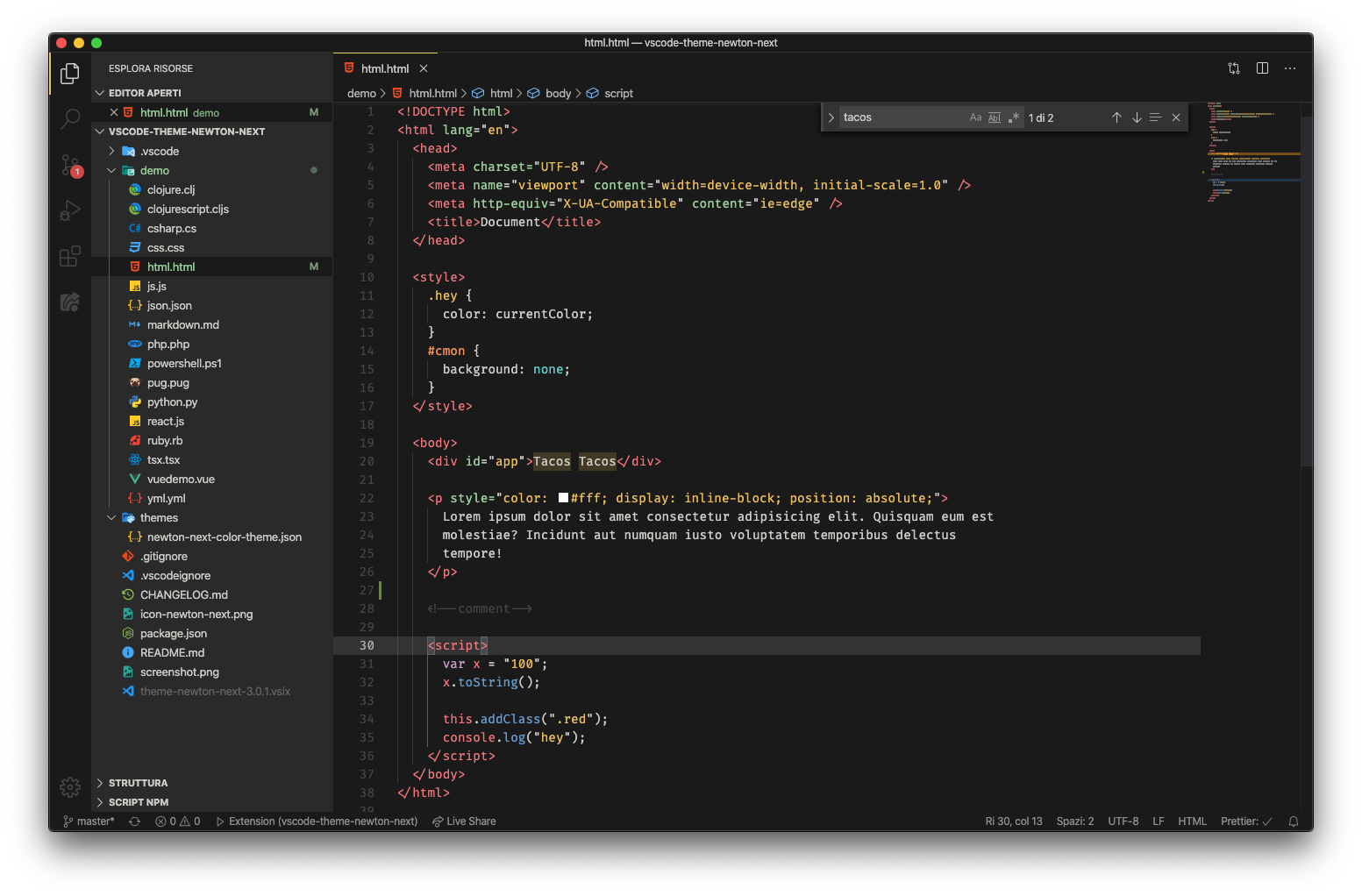Screen dimensions: 1362x896
Task: Open the white #fff color swatch
Action: [x=563, y=498]
